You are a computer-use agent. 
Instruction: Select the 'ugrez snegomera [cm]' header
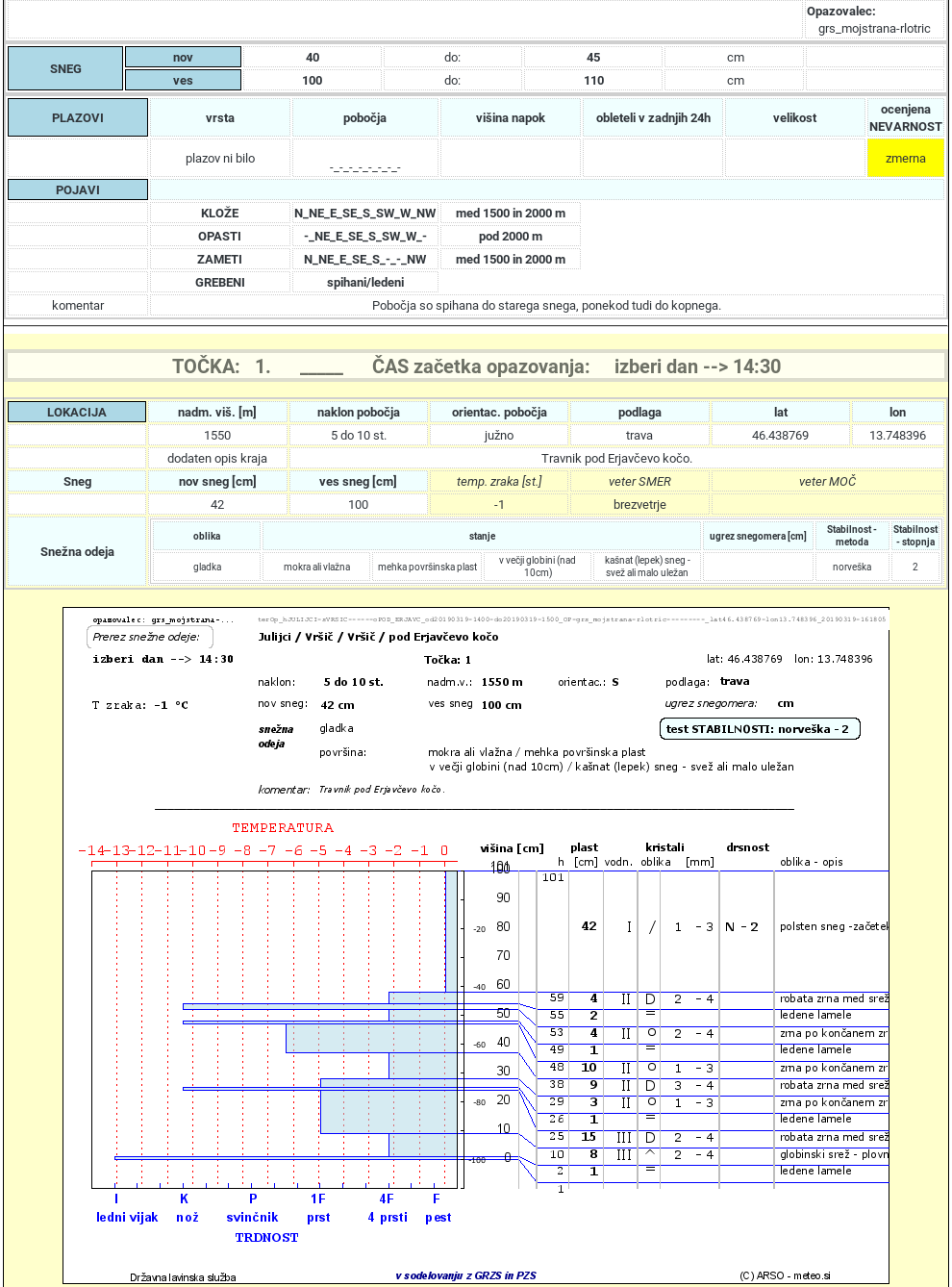click(x=758, y=536)
